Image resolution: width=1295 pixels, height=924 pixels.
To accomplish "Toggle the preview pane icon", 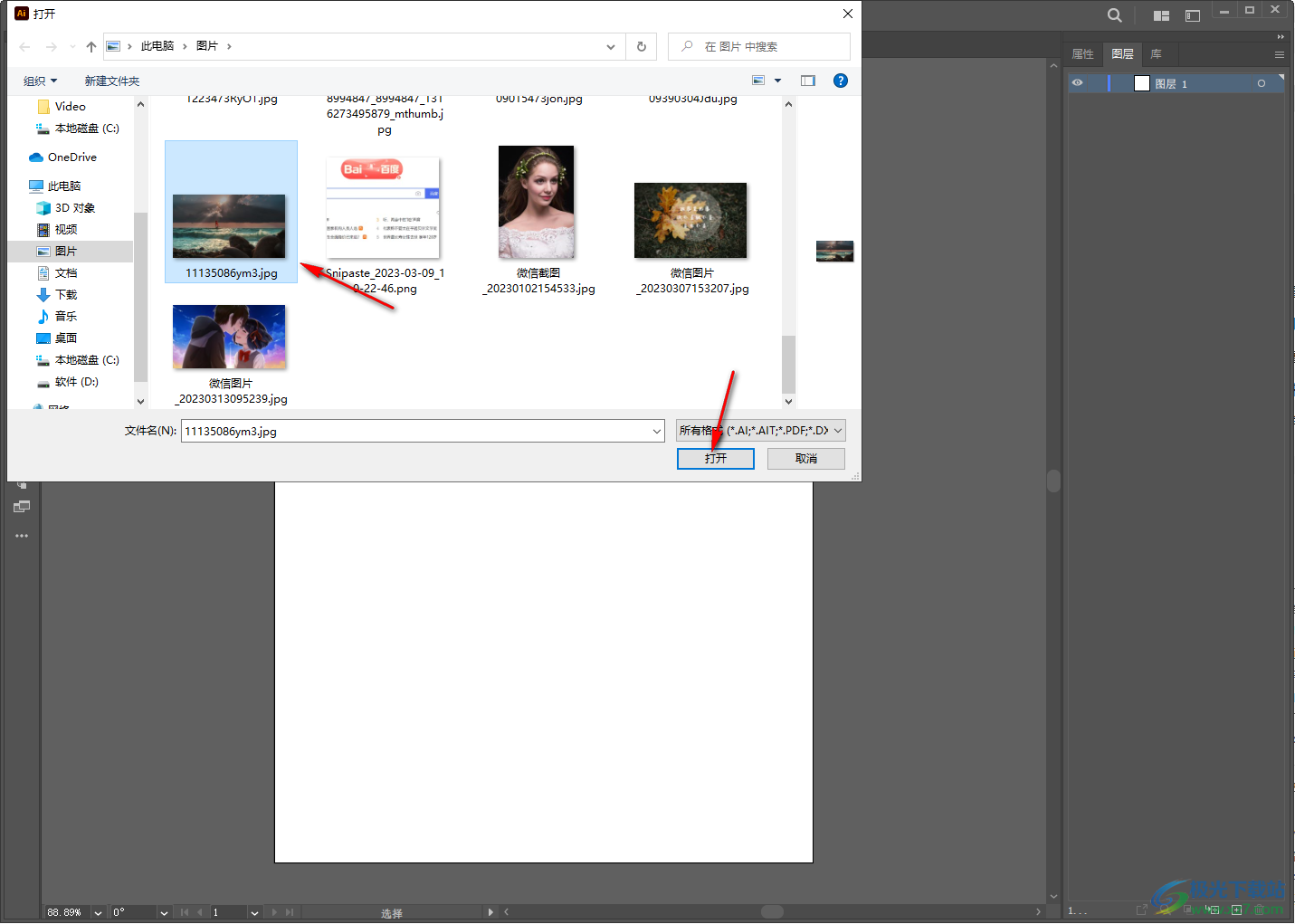I will tap(808, 81).
